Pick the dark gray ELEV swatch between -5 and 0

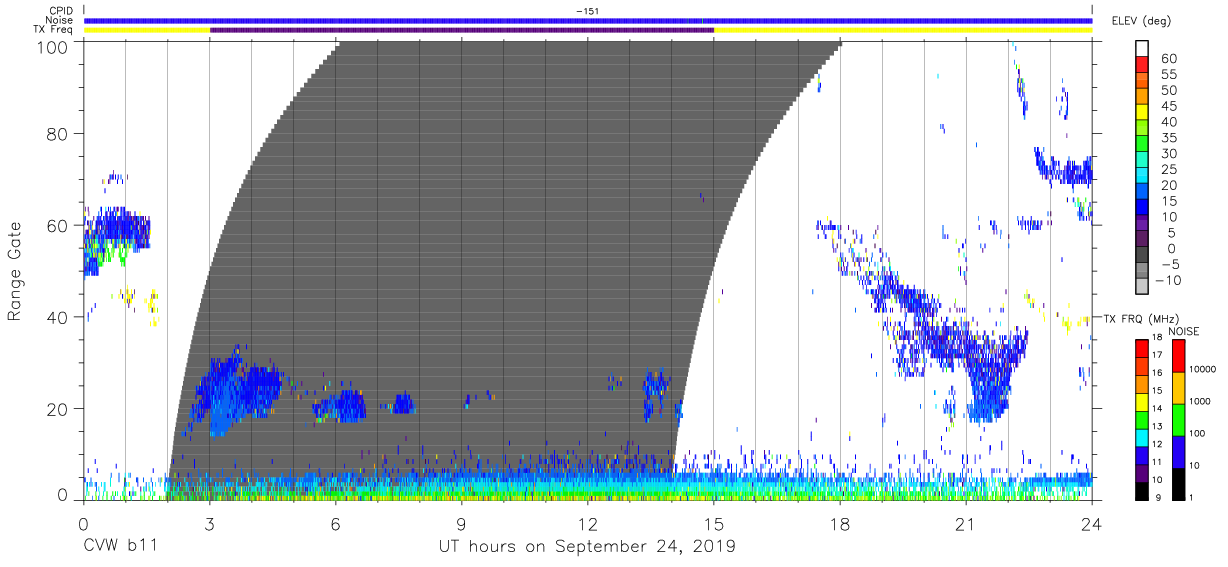coord(1143,256)
